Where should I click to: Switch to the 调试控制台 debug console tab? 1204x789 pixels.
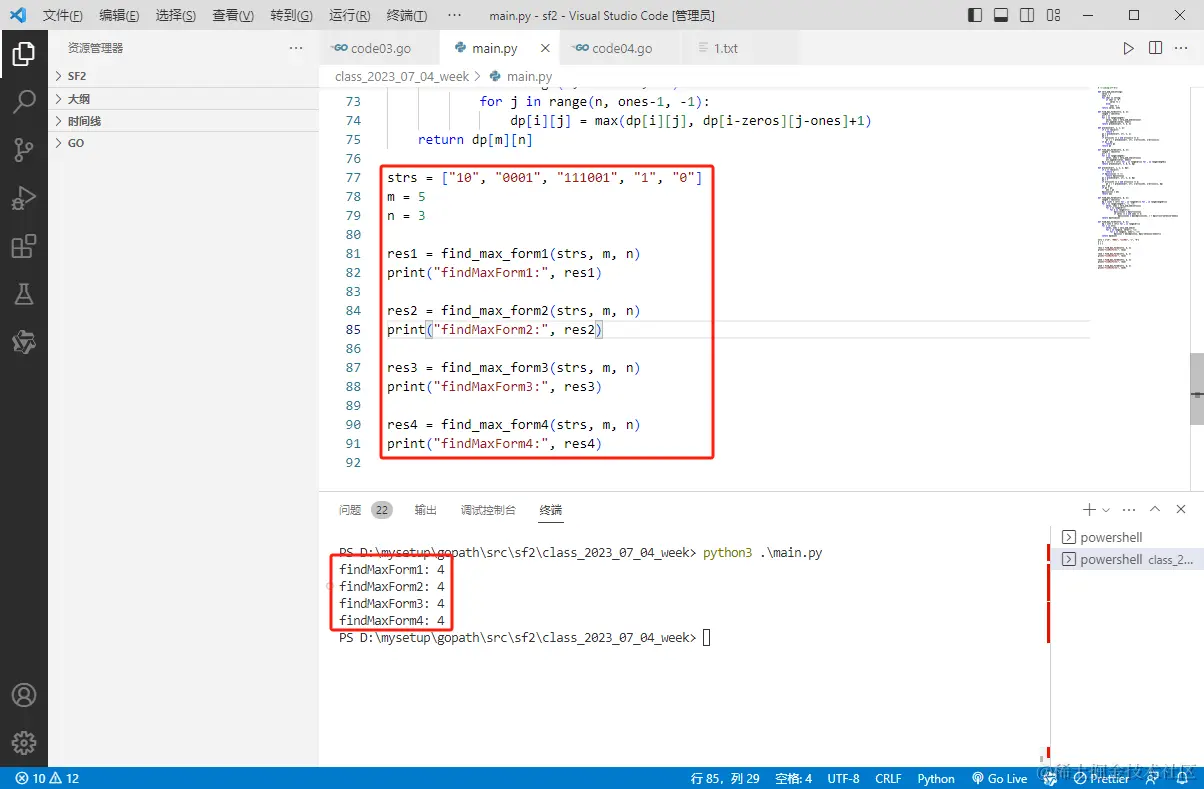tap(488, 510)
